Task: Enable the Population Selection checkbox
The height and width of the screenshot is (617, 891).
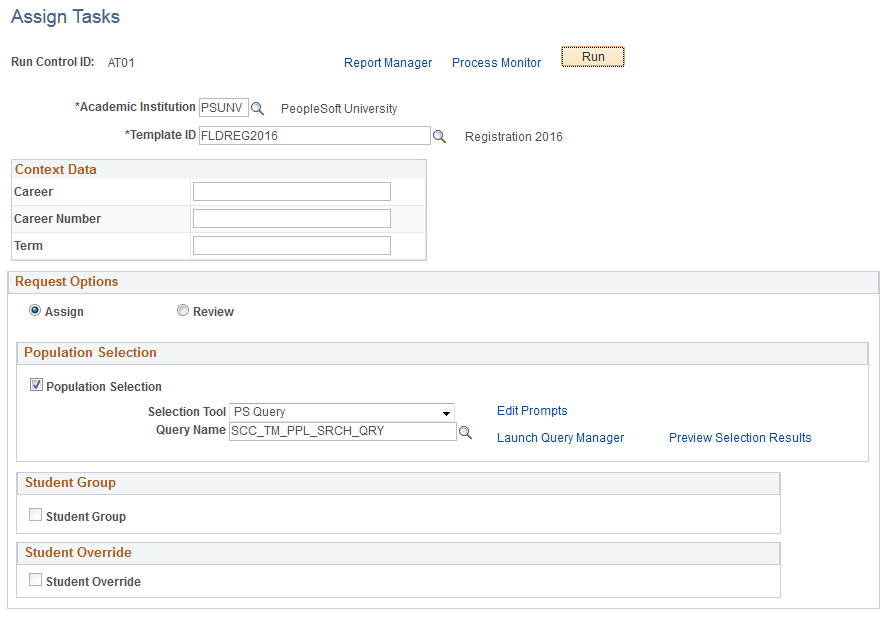Action: click(x=37, y=384)
